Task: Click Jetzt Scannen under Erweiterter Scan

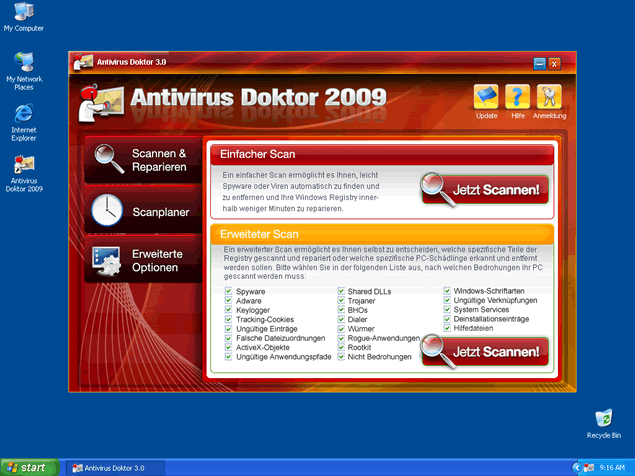Action: click(485, 352)
